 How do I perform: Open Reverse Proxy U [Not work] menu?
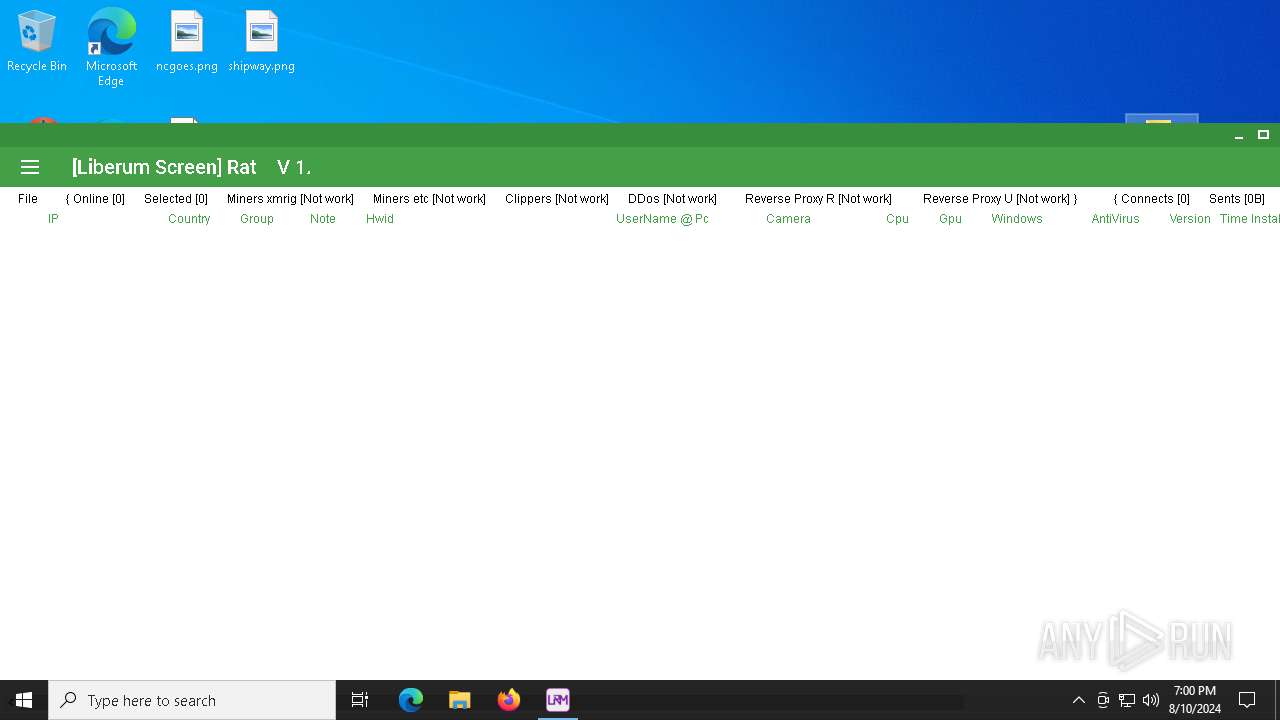[1000, 199]
